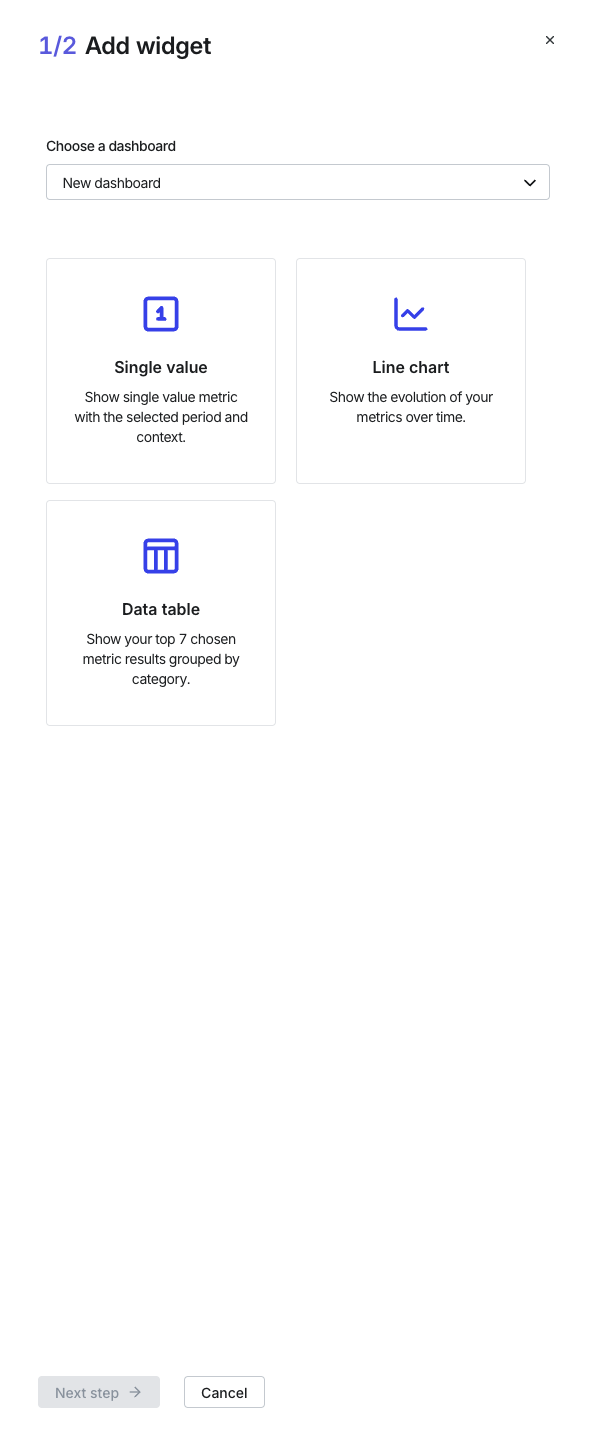Image resolution: width=598 pixels, height=1440 pixels.
Task: Select the 'Line chart' widget title
Action: tap(411, 367)
